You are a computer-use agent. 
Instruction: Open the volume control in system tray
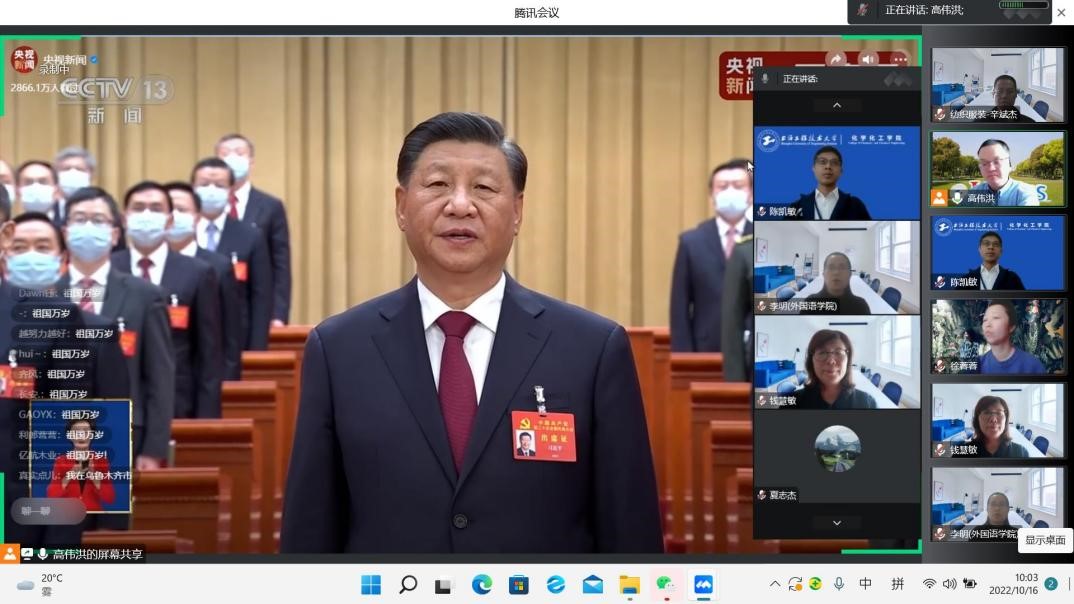pos(949,584)
